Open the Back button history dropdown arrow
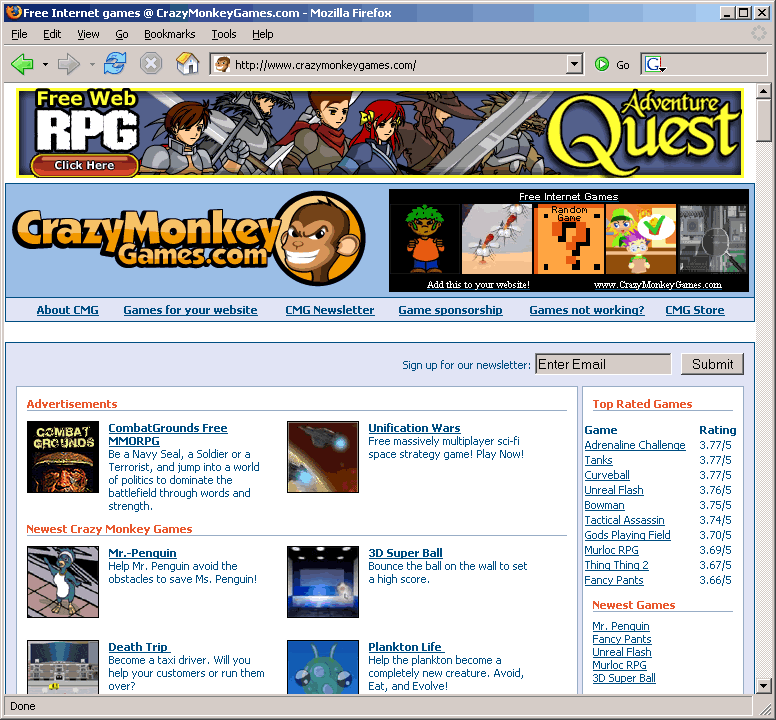 45,65
